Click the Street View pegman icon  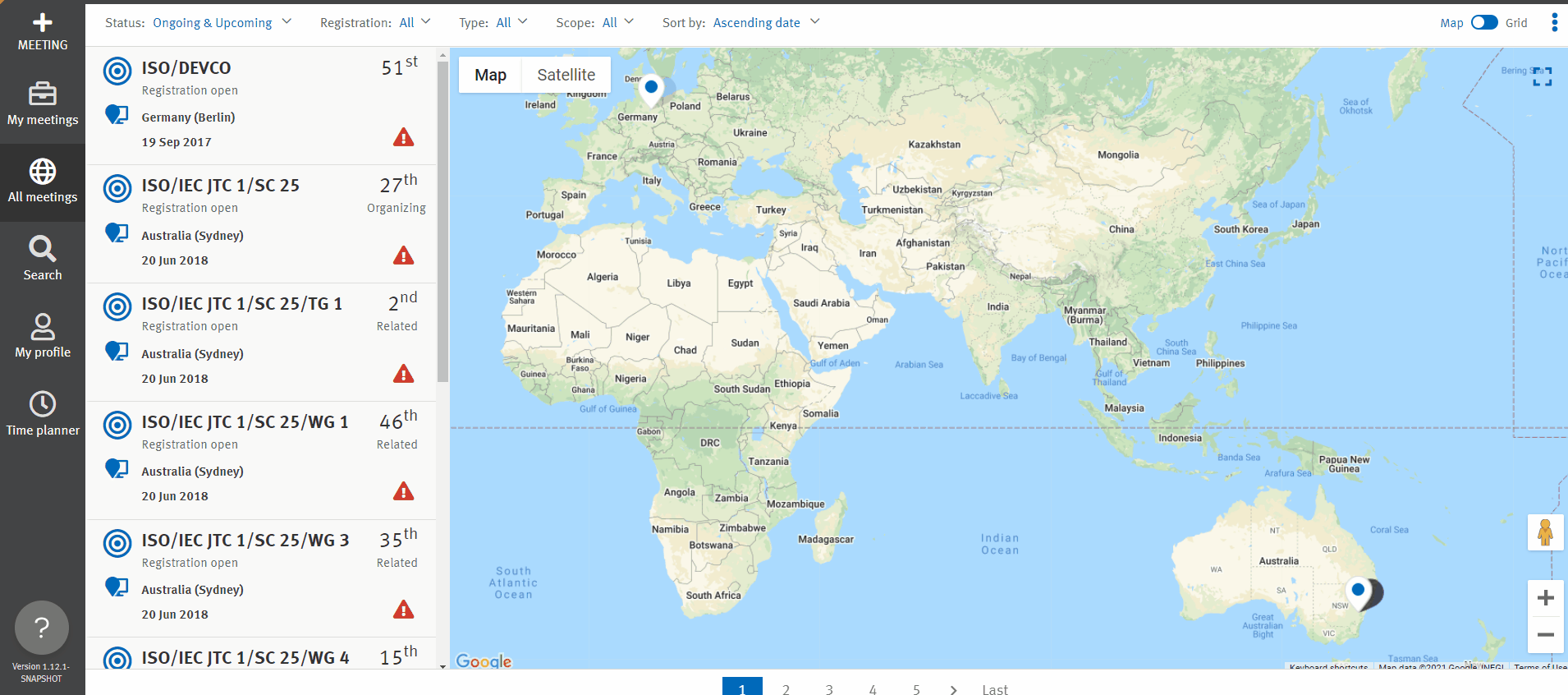click(1545, 532)
